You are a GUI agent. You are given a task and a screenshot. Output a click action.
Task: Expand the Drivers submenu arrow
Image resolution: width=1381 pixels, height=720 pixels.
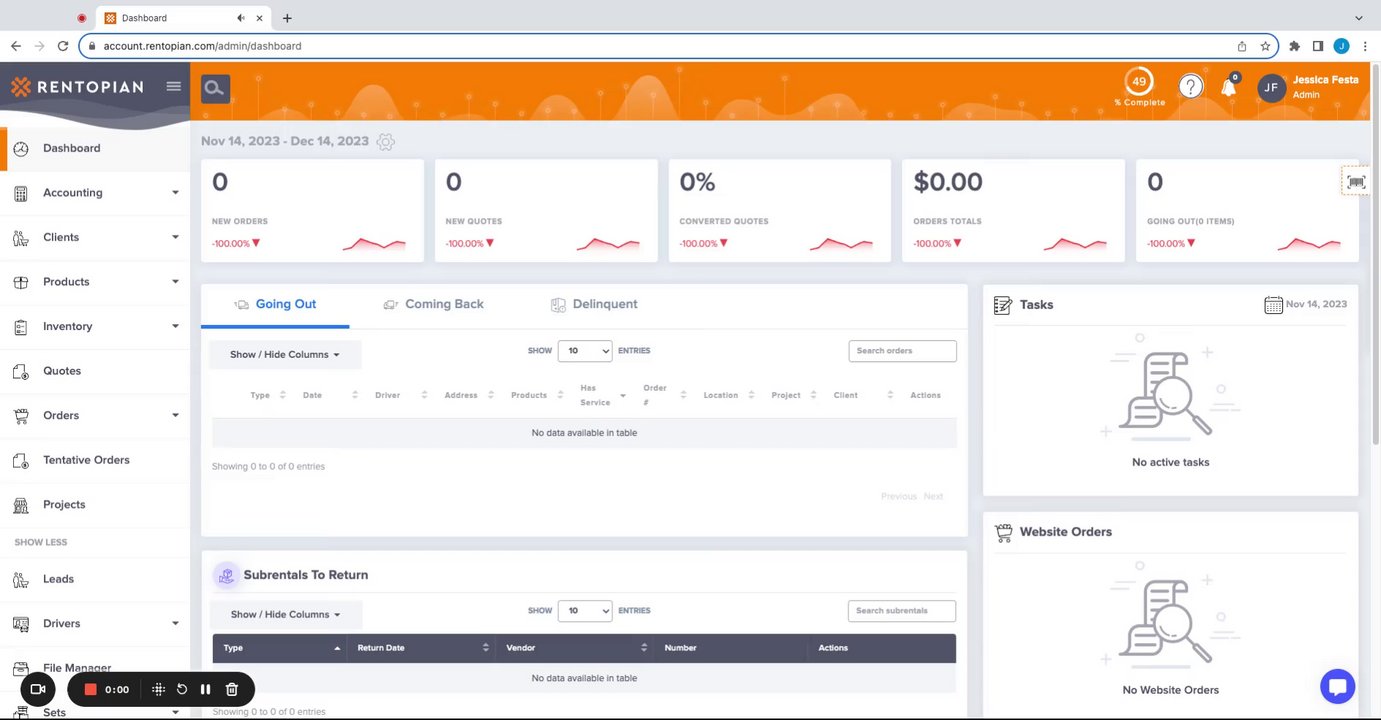coord(175,624)
